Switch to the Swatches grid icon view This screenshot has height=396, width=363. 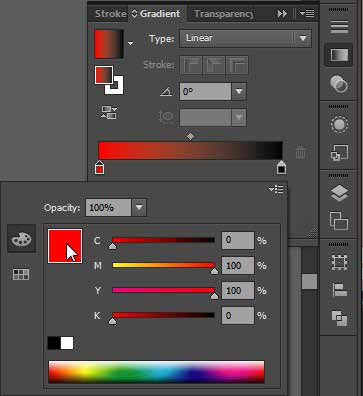pyautogui.click(x=21, y=274)
